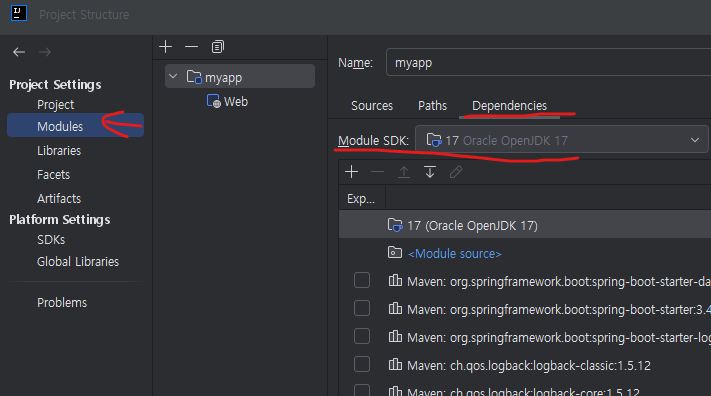The width and height of the screenshot is (711, 396).
Task: Select Maven ch.qos.logback:logback-classic:1.5.12 text
Action: point(529,366)
